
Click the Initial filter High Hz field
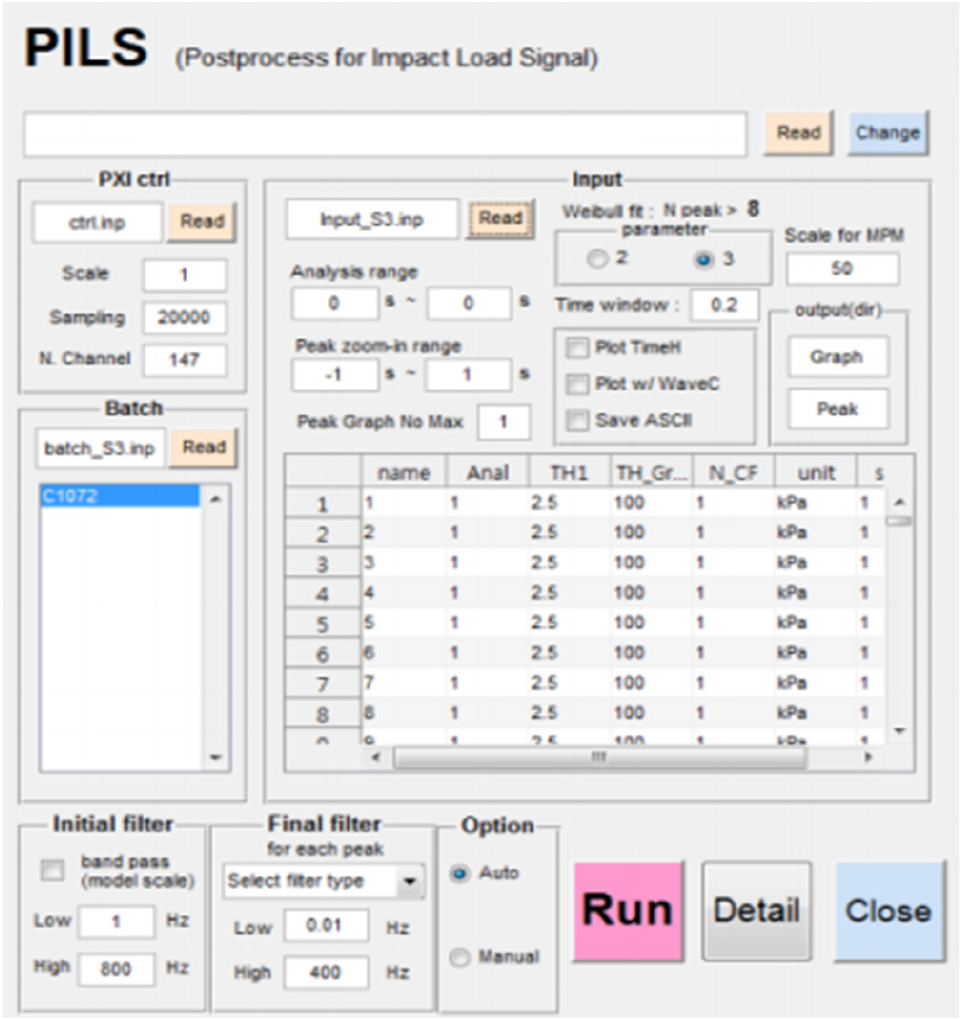(x=116, y=969)
